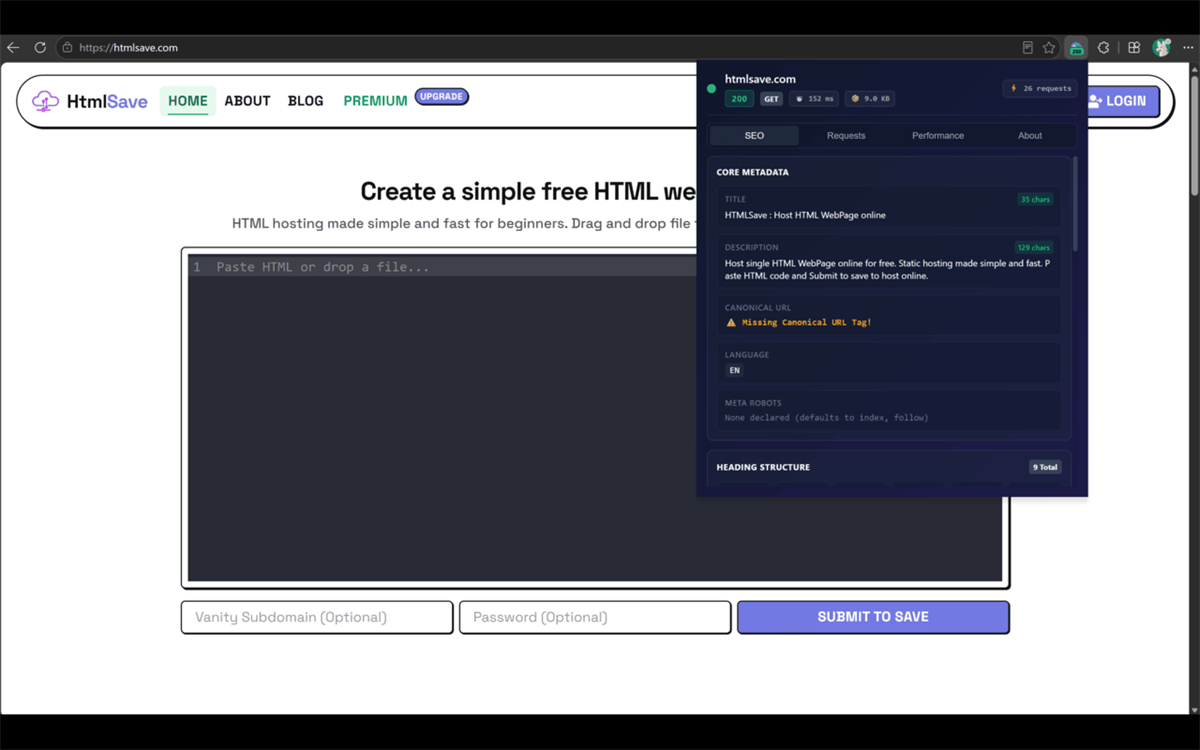Click the '35 chars' title length badge

tap(1034, 199)
